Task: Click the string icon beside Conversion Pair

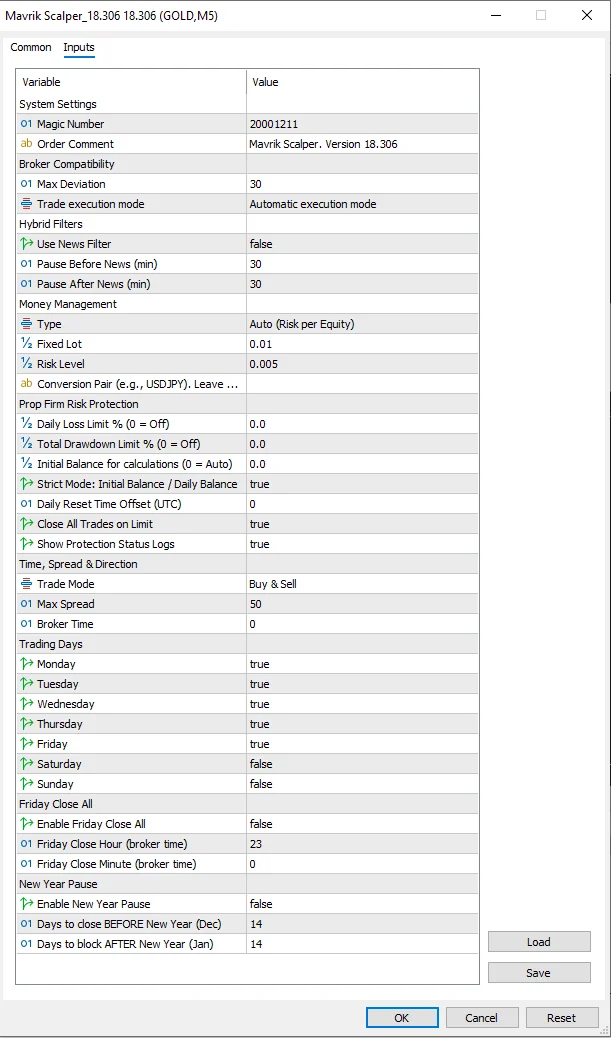Action: 26,384
